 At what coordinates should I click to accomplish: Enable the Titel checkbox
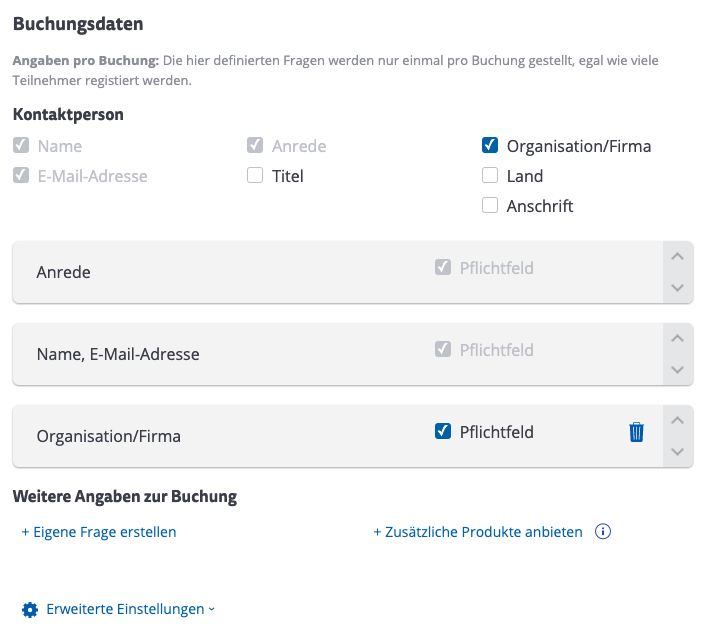click(x=255, y=176)
